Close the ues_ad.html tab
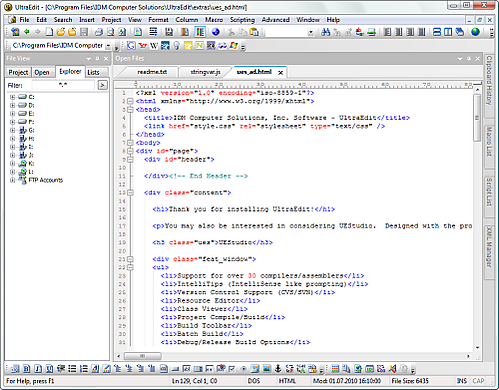The image size is (499, 390). 281,72
